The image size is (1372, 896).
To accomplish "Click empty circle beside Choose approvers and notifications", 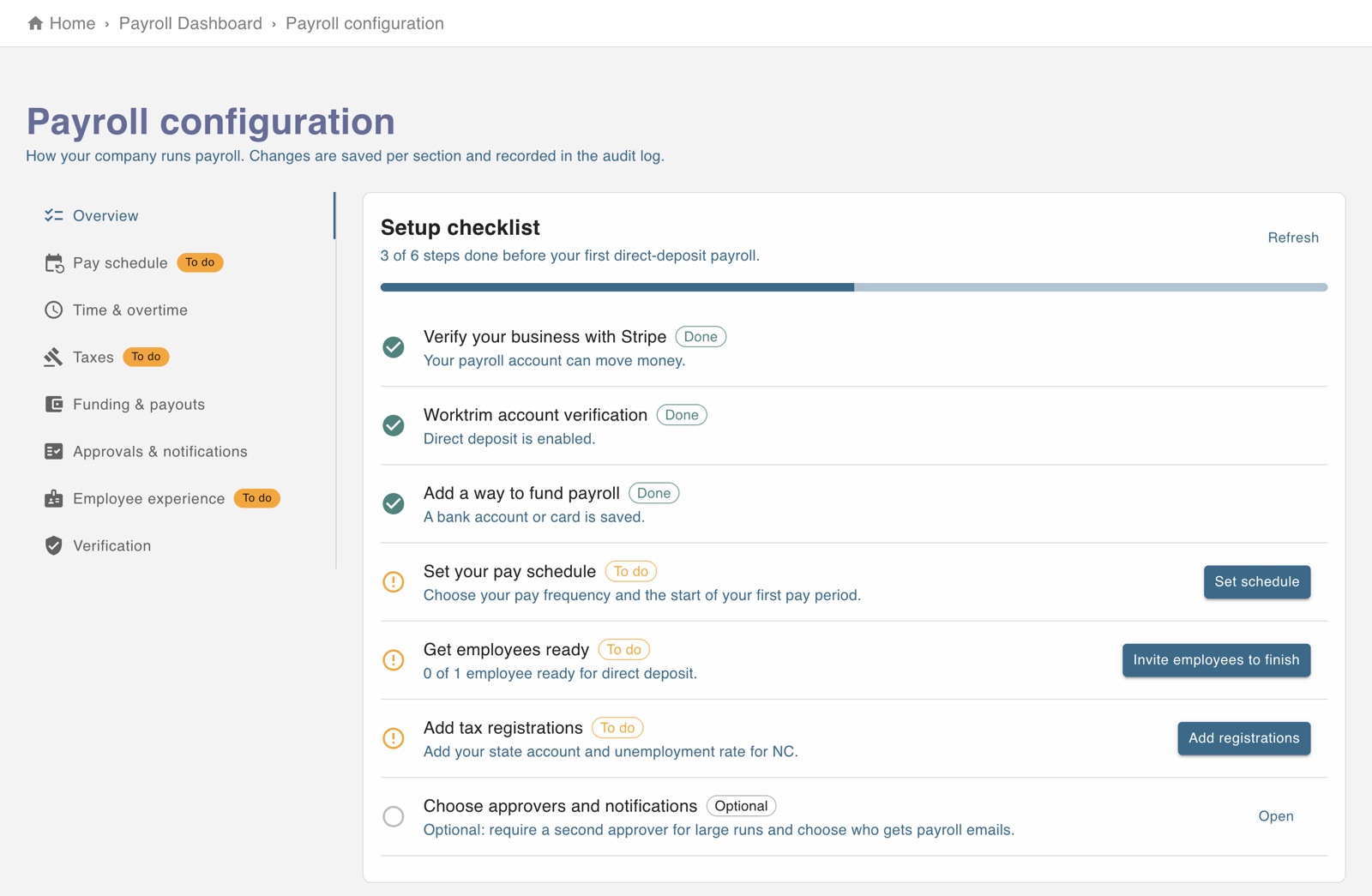I will coord(394,816).
